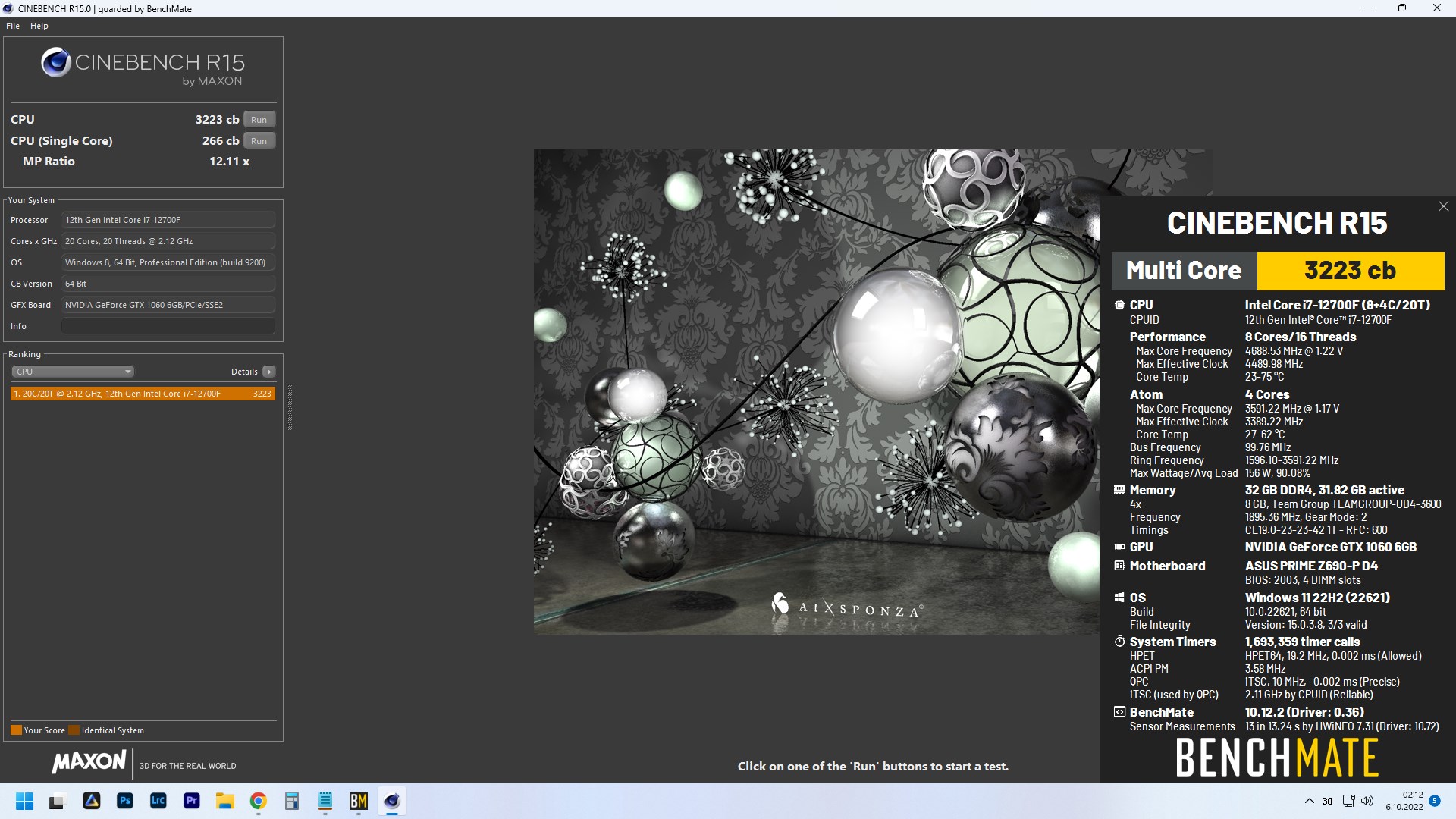Click the 266 cb single core score
1456x819 pixels.
221,141
